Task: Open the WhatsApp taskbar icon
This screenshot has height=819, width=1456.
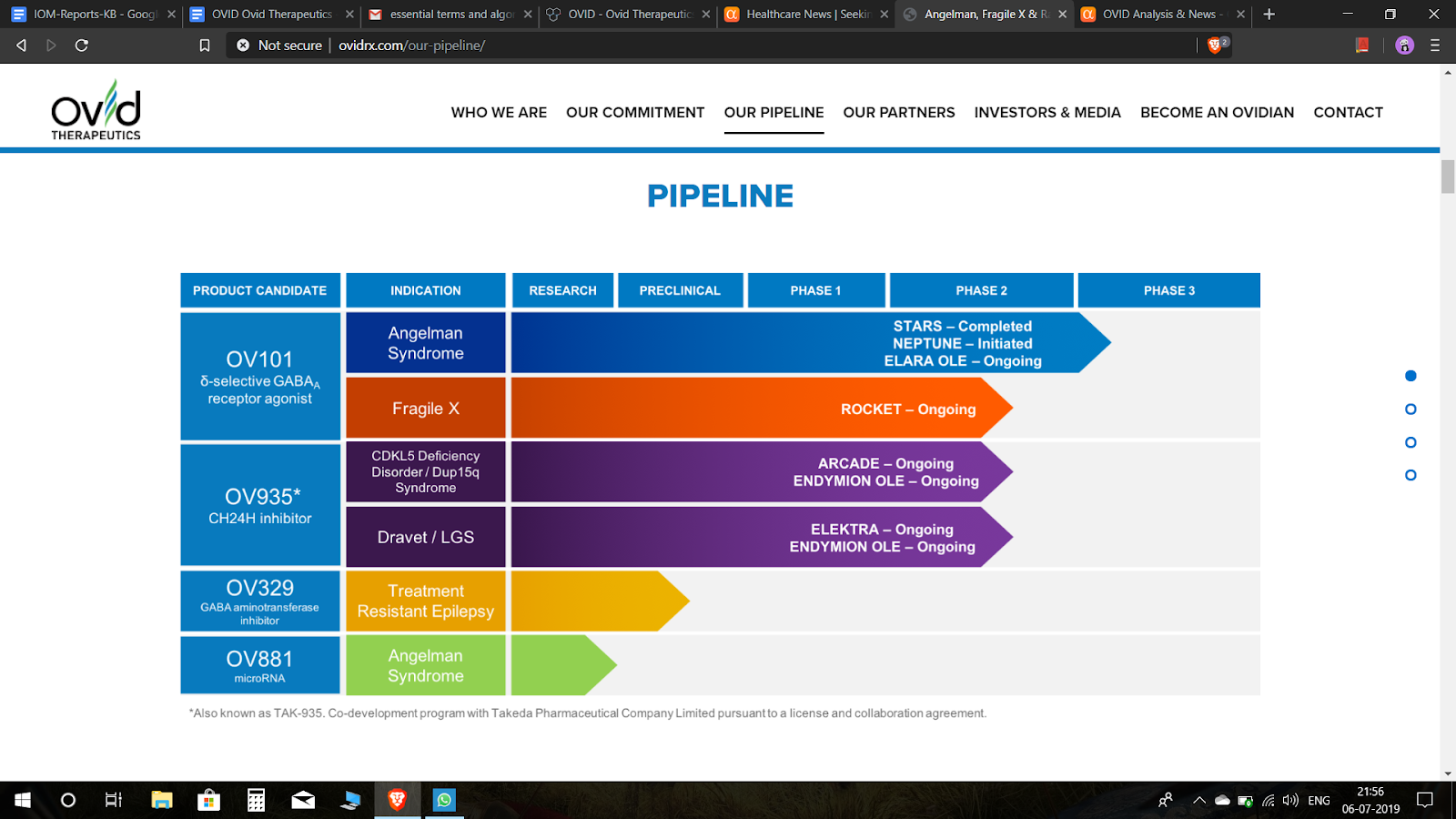Action: (x=444, y=800)
